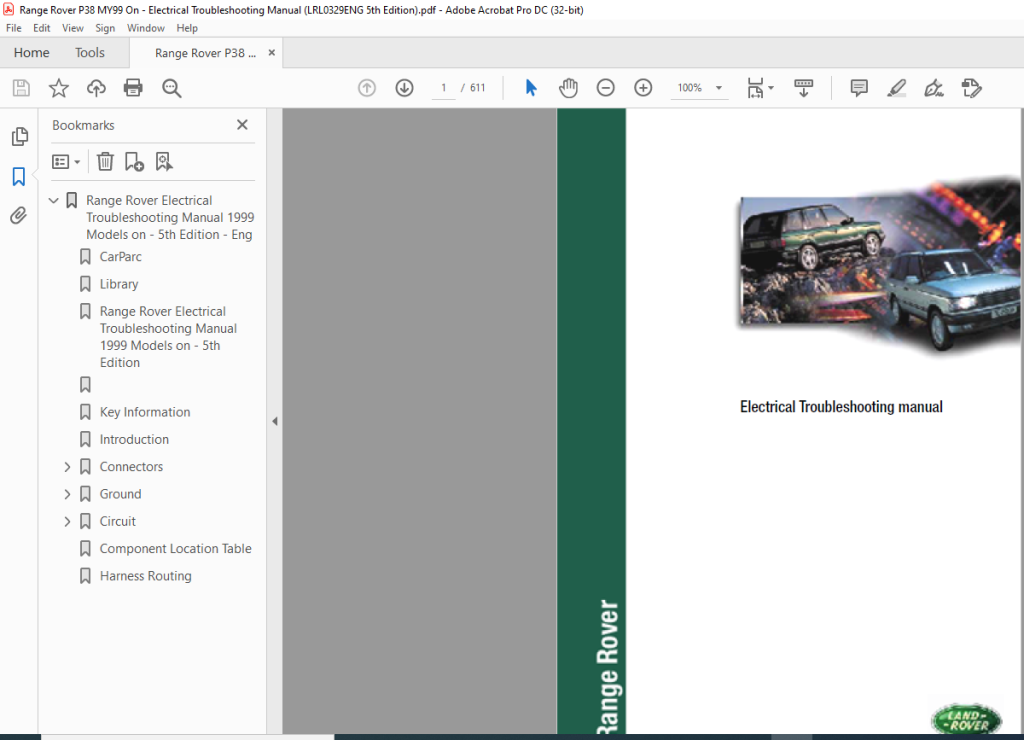The height and width of the screenshot is (740, 1024).
Task: Toggle the Bookmarks side panel icon
Action: pos(19,176)
